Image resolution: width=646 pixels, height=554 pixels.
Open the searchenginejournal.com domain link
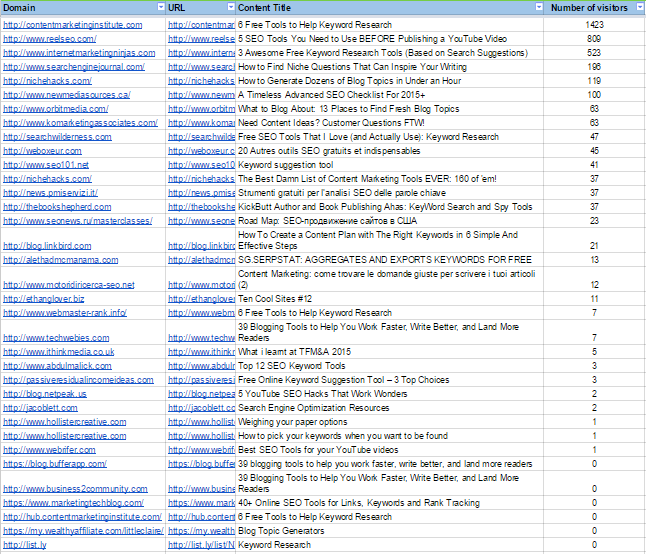point(74,67)
